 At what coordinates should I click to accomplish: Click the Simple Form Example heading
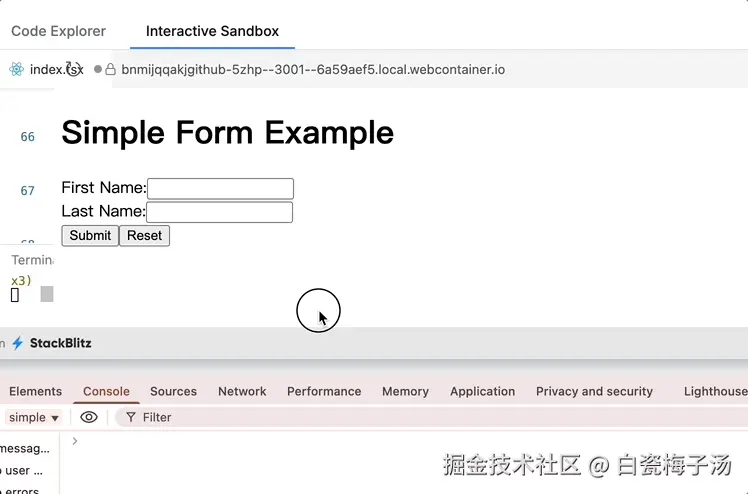pyautogui.click(x=228, y=132)
